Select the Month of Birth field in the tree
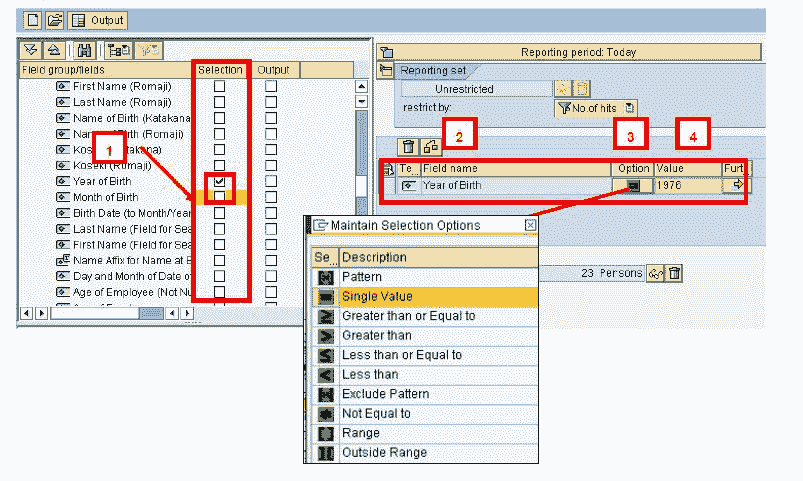 click(105, 197)
